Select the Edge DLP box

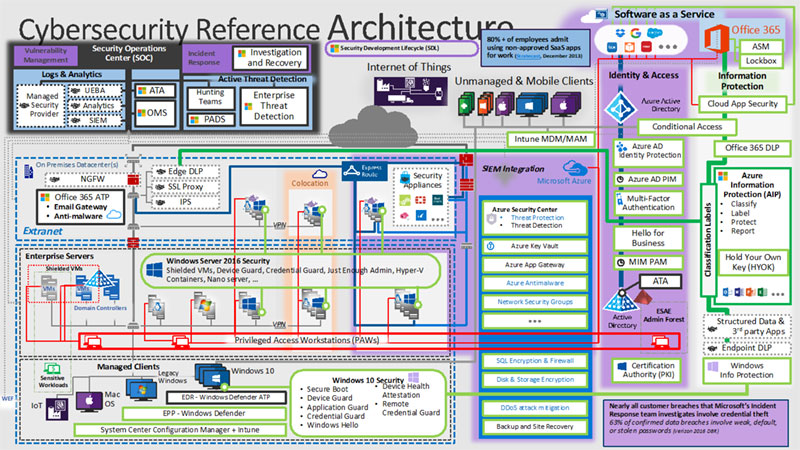click(x=186, y=171)
